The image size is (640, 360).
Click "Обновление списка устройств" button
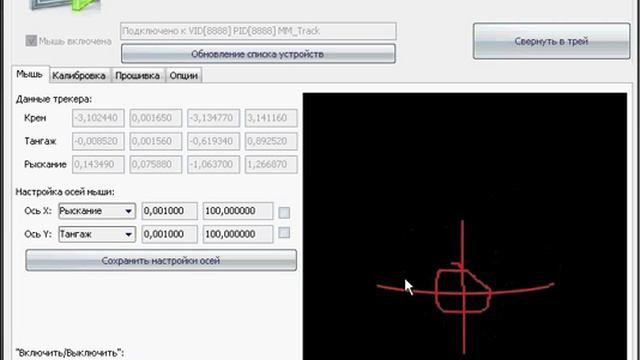pos(258,54)
